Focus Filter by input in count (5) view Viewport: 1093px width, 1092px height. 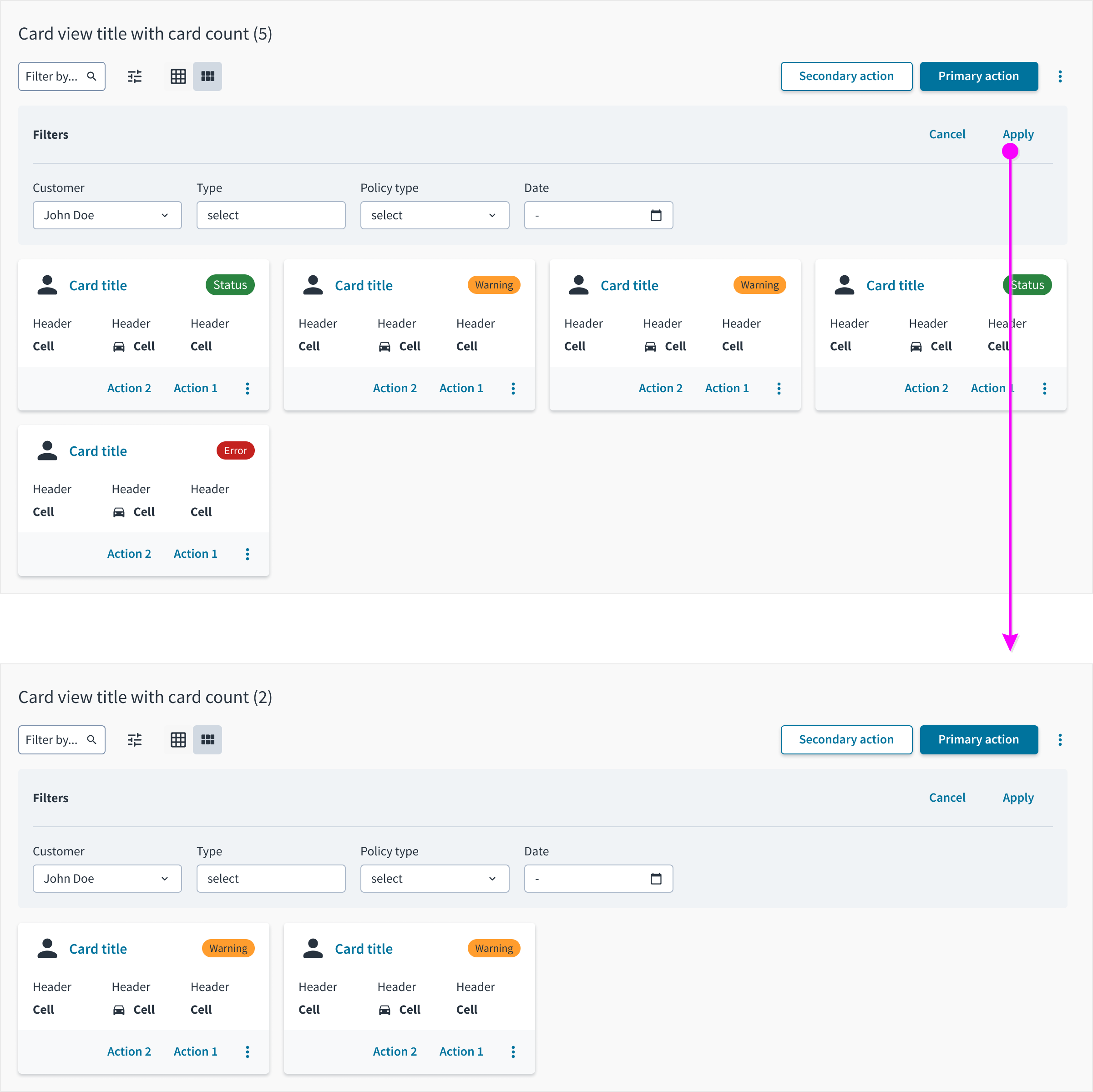point(62,76)
